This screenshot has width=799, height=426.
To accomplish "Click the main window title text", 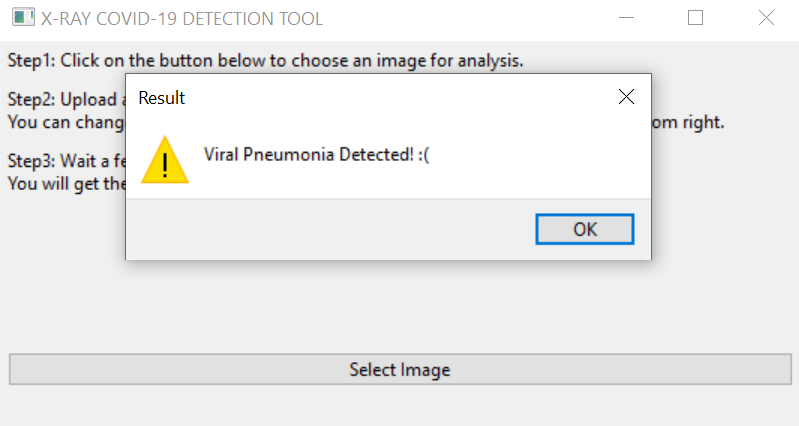I will pos(182,18).
